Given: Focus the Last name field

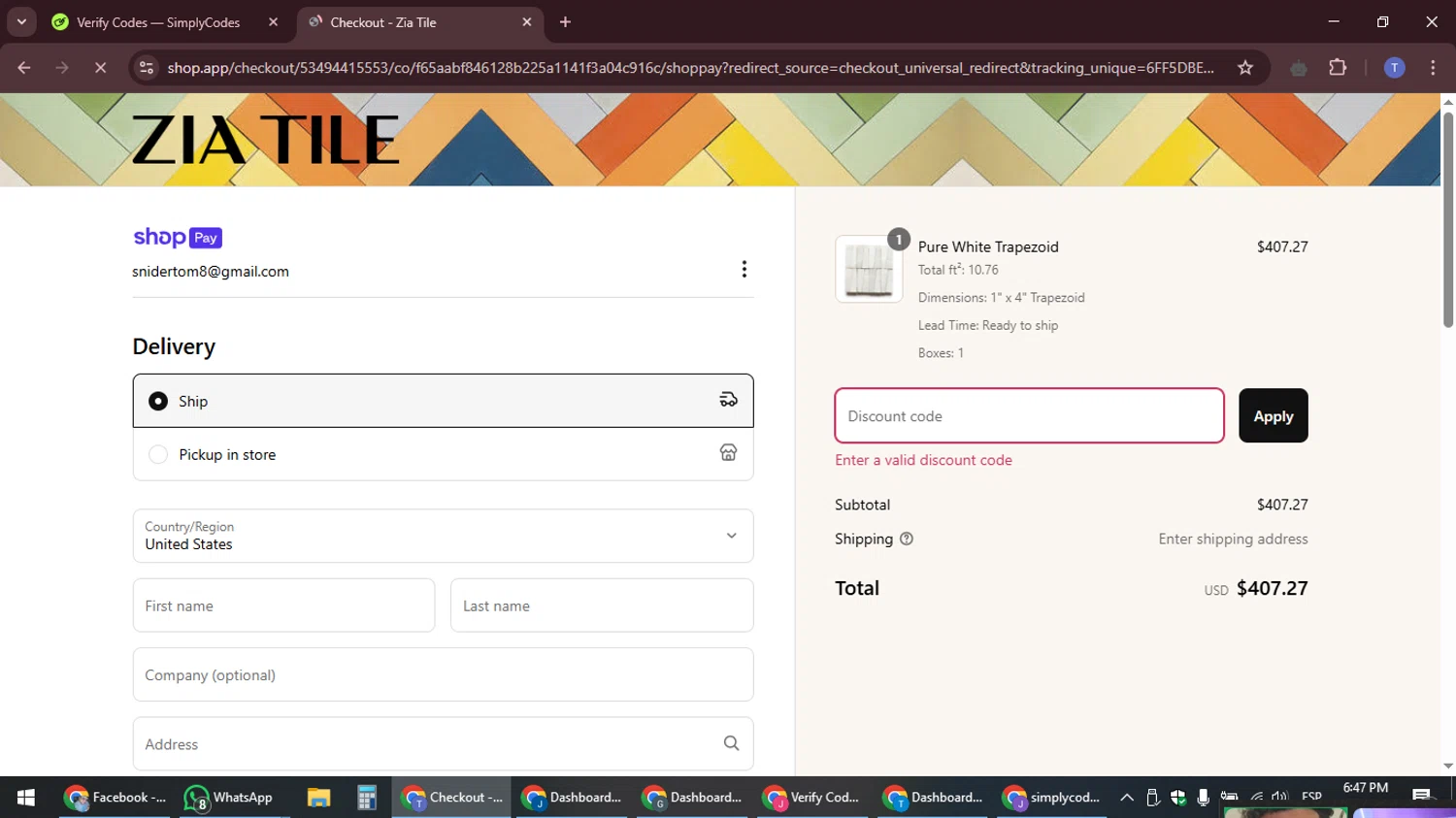Looking at the screenshot, I should pyautogui.click(x=602, y=605).
